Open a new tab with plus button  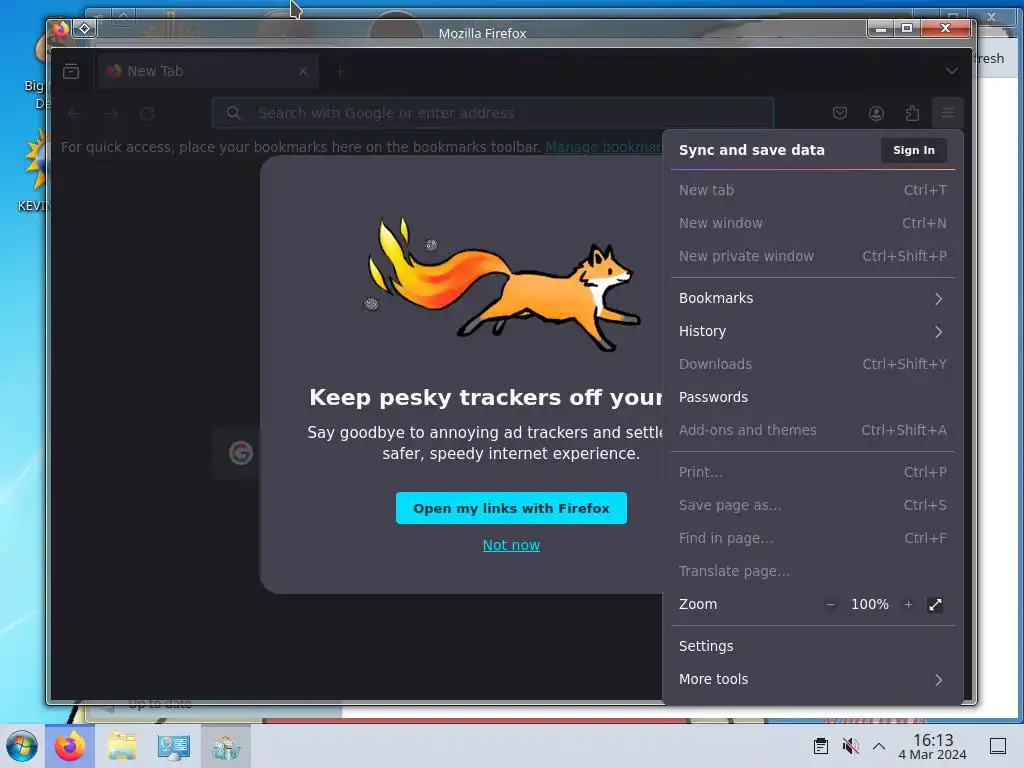click(339, 71)
